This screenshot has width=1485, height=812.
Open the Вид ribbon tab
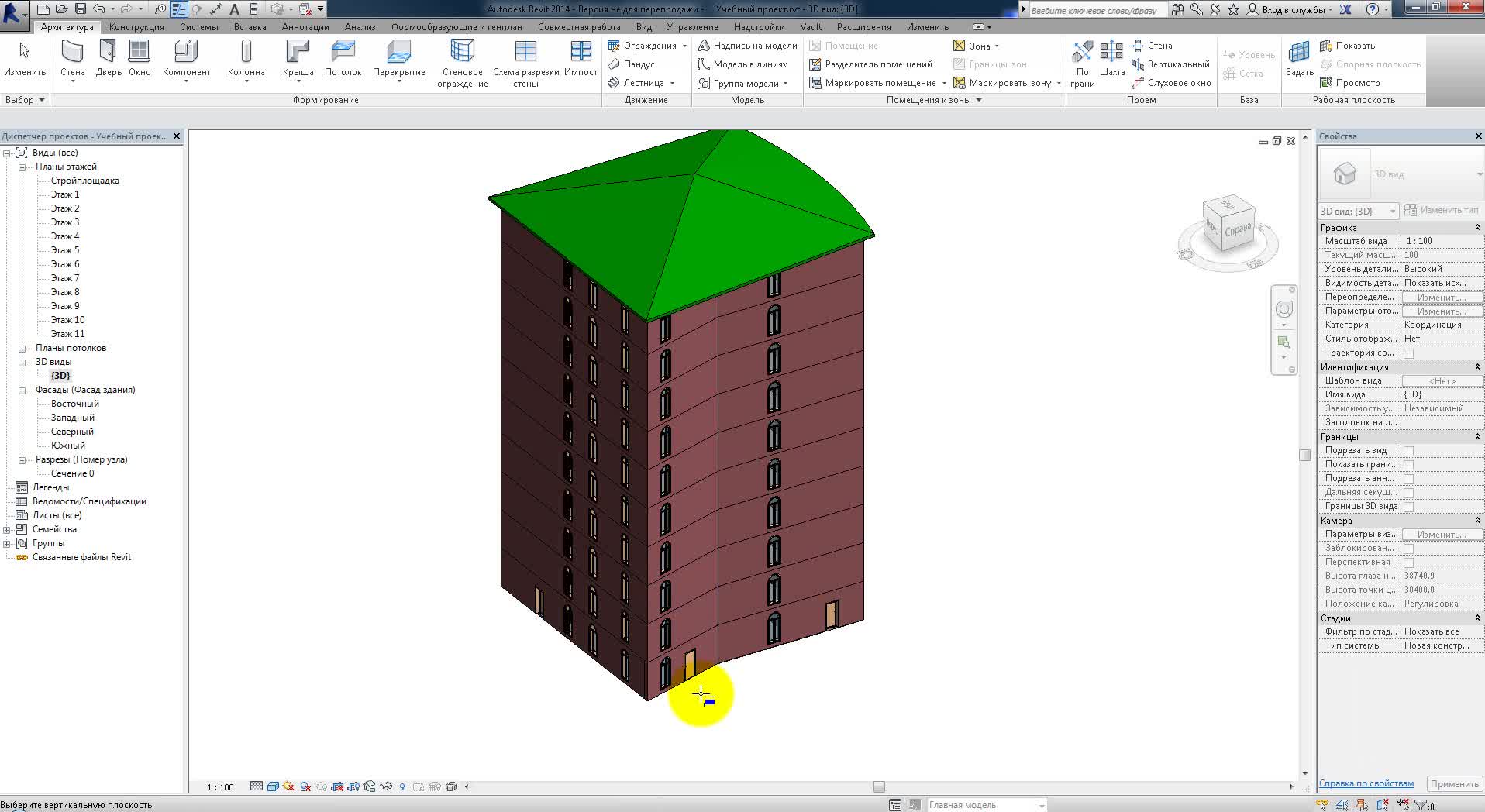tap(644, 27)
